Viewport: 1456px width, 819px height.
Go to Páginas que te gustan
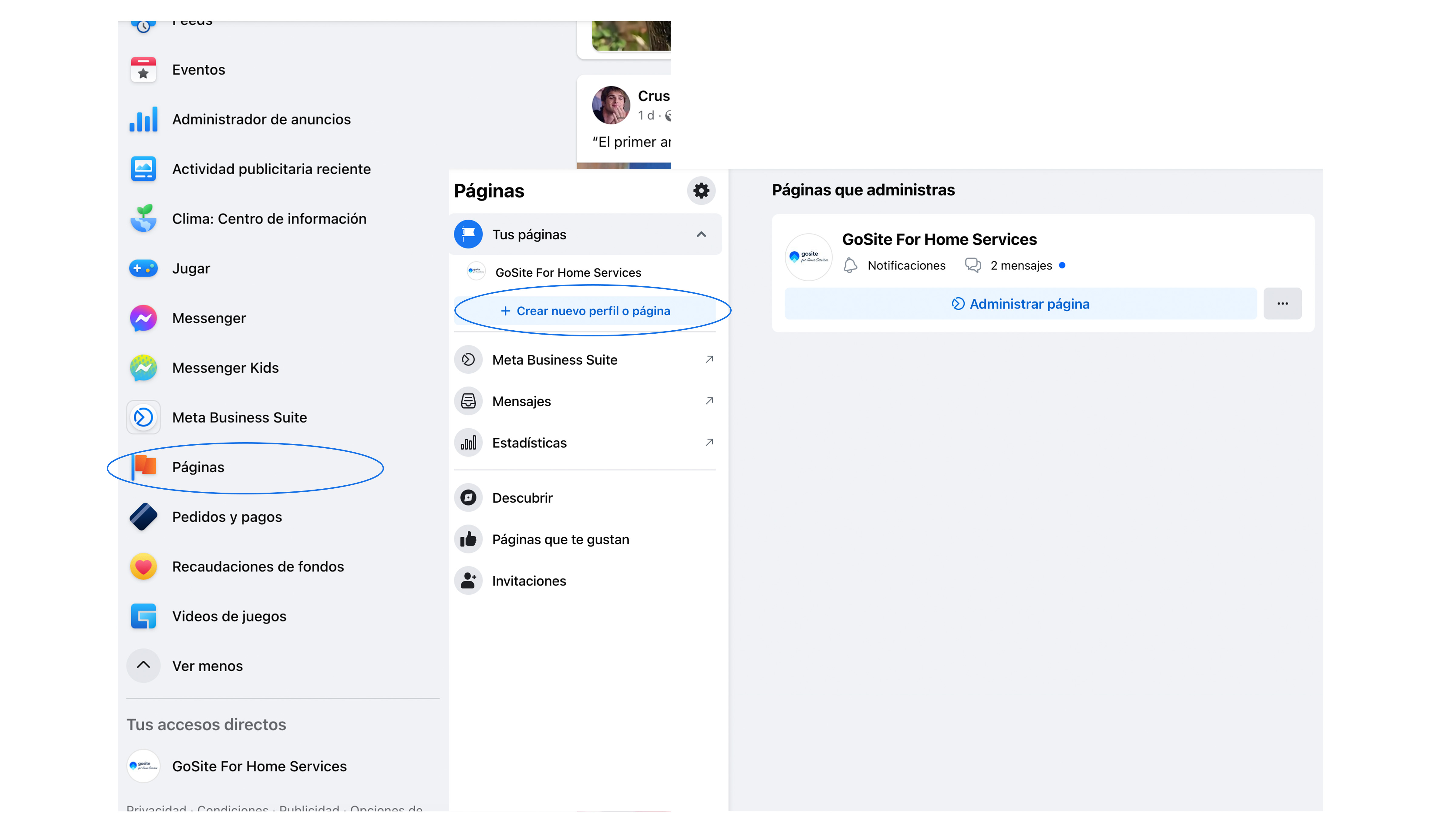pos(560,540)
